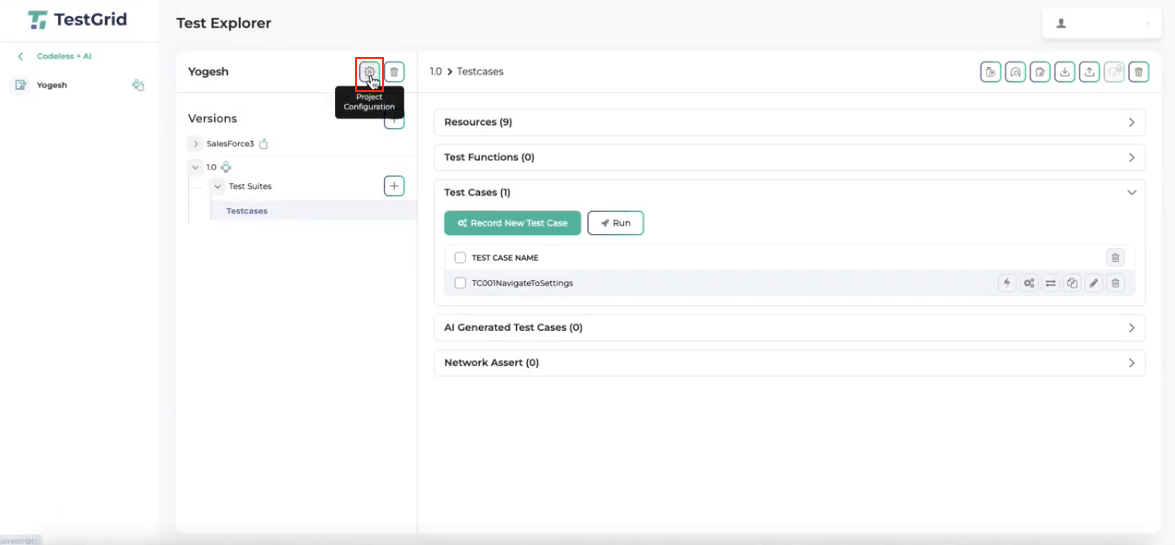Viewport: 1175px width, 545px height.
Task: Click the Android icon next to version 1.0
Action: pos(225,167)
